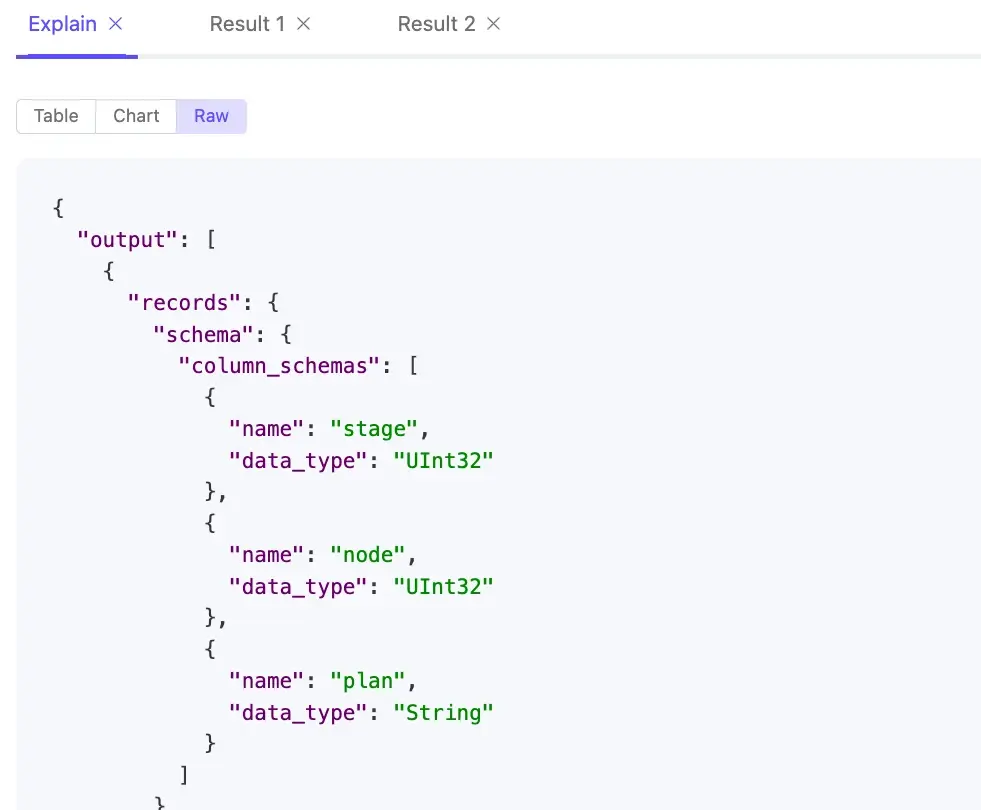The image size is (981, 810).
Task: Click the "stage" string value
Action: [x=374, y=429]
